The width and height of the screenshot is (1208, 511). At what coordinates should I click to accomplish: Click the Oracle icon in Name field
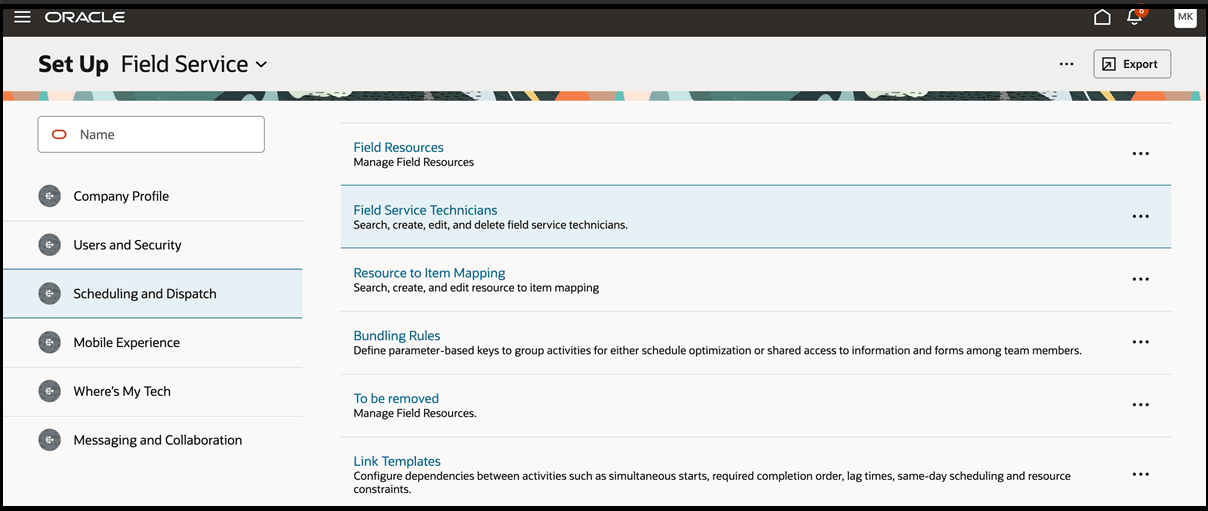pos(59,134)
